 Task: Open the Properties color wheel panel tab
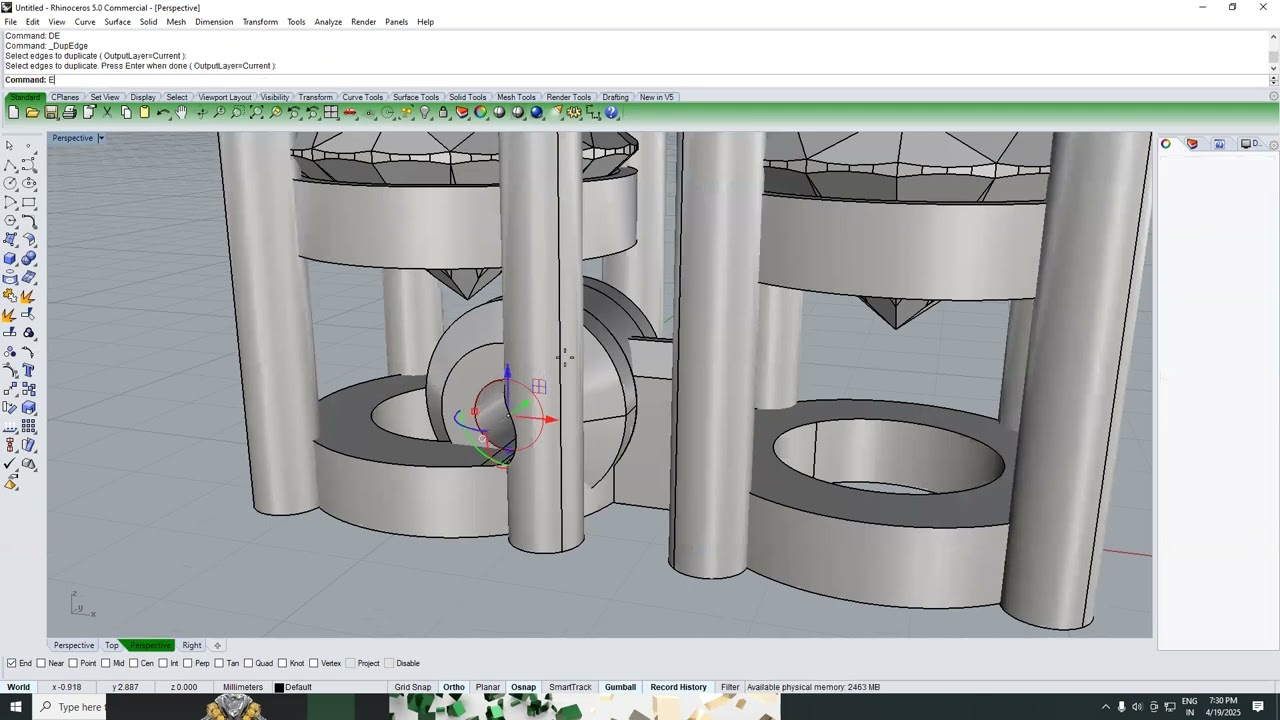point(1166,144)
